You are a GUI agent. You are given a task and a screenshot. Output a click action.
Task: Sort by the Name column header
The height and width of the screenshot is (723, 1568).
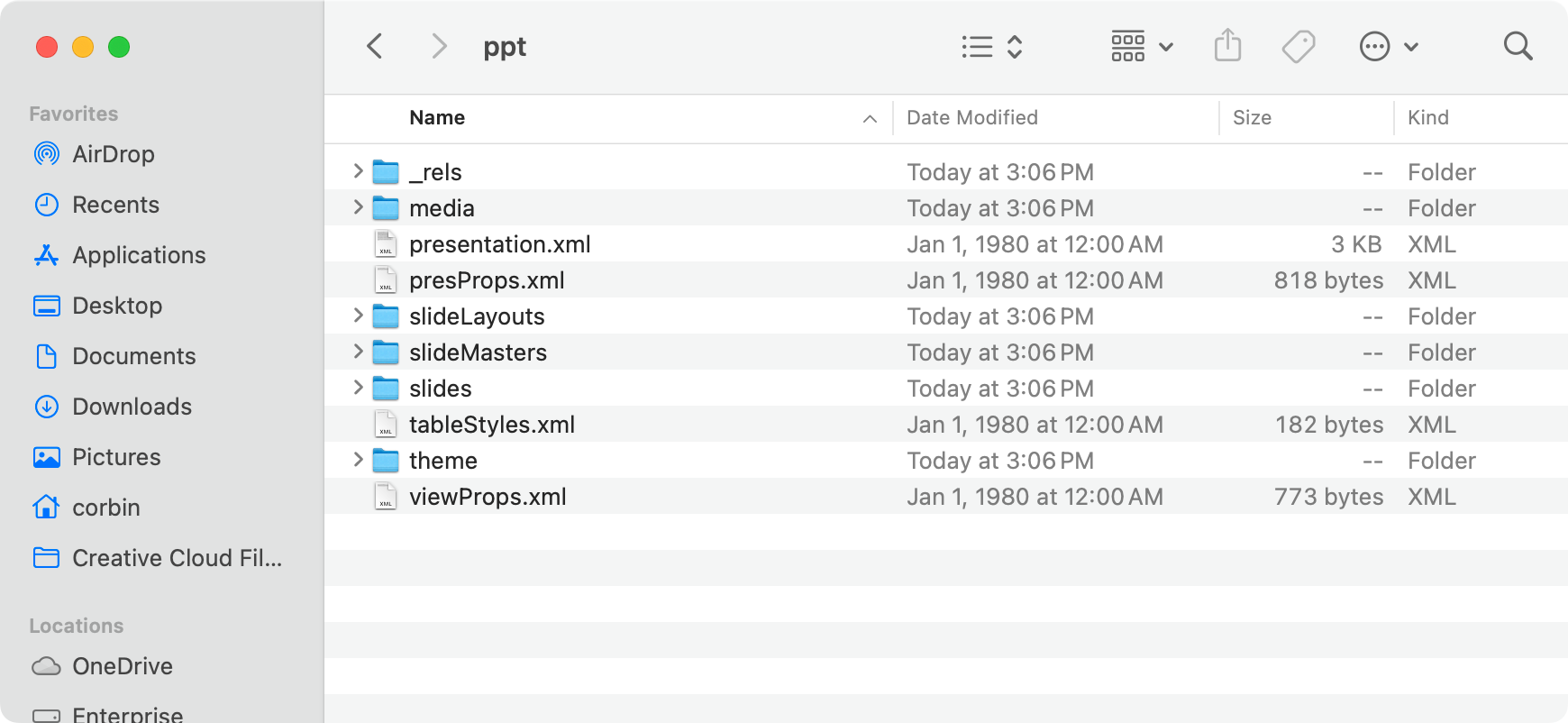click(x=437, y=117)
